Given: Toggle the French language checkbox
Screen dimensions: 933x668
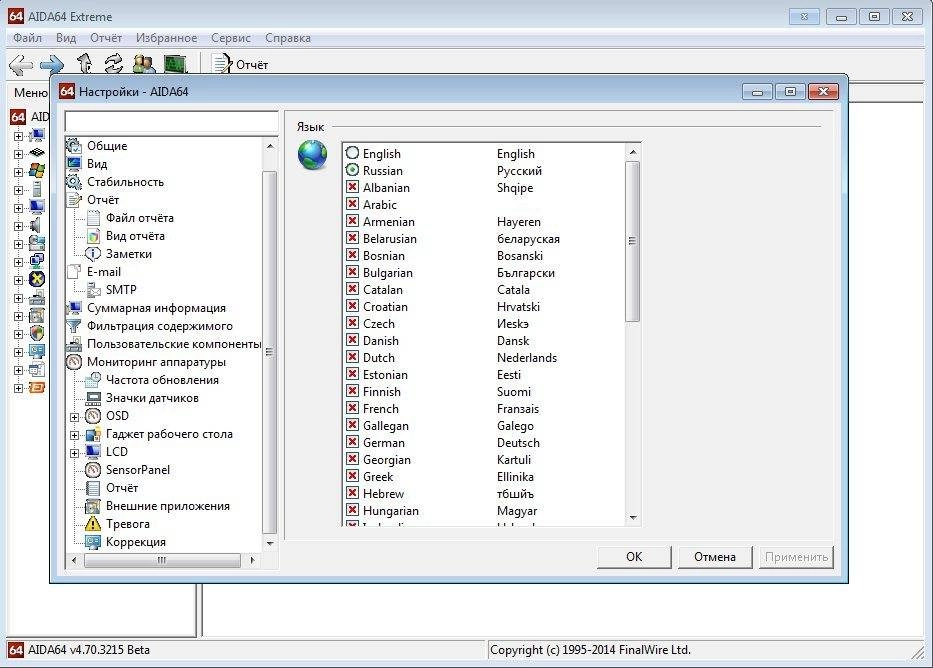Looking at the screenshot, I should point(352,408).
